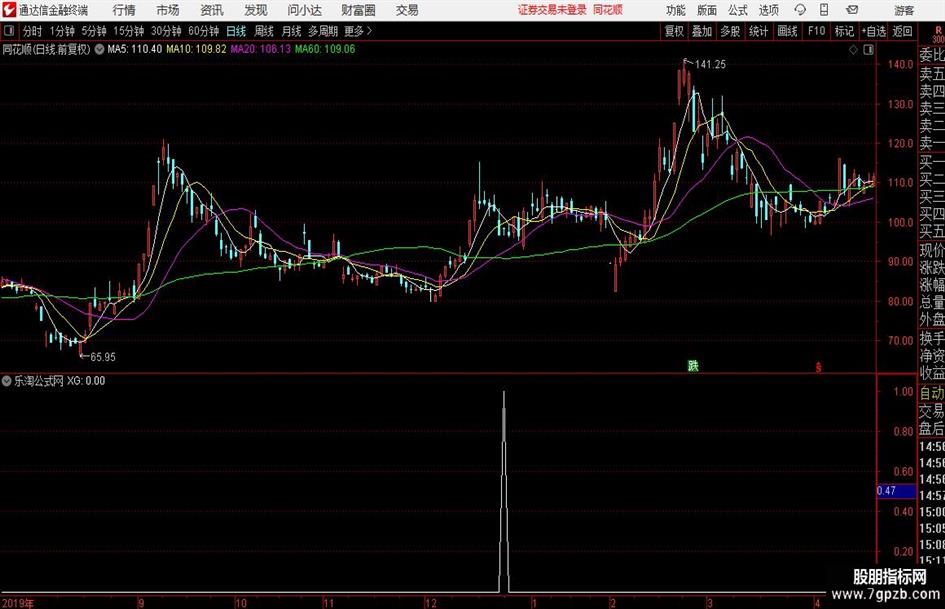Select the 月线 monthly period tab

point(291,31)
